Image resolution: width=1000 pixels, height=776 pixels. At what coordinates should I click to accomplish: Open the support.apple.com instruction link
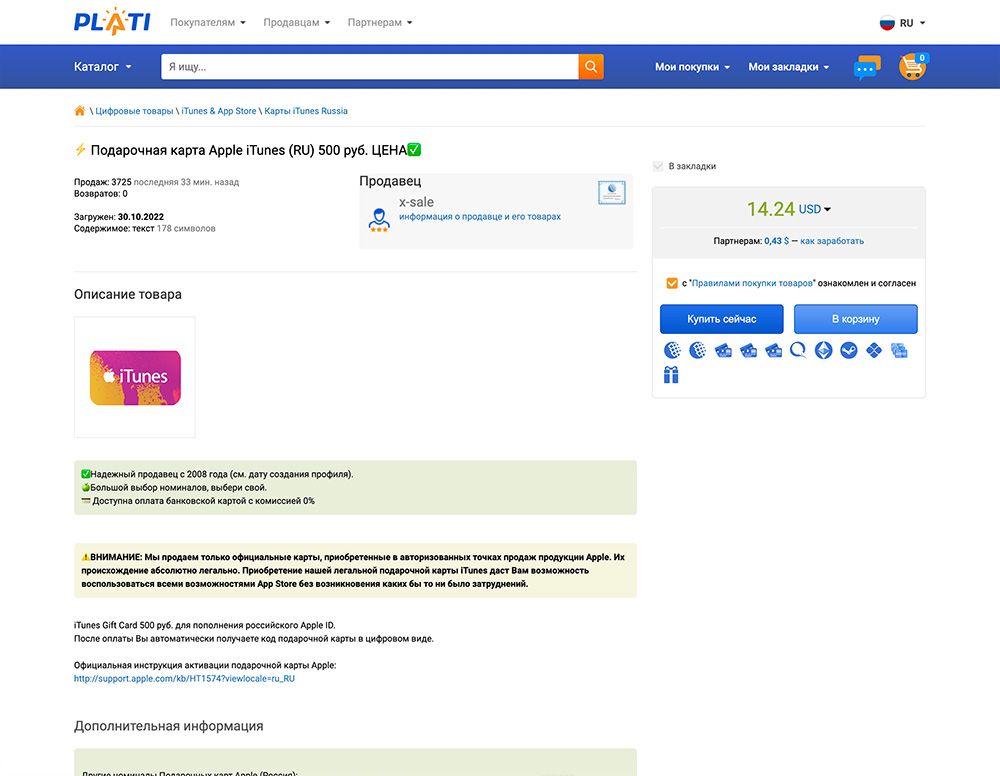click(x=184, y=678)
